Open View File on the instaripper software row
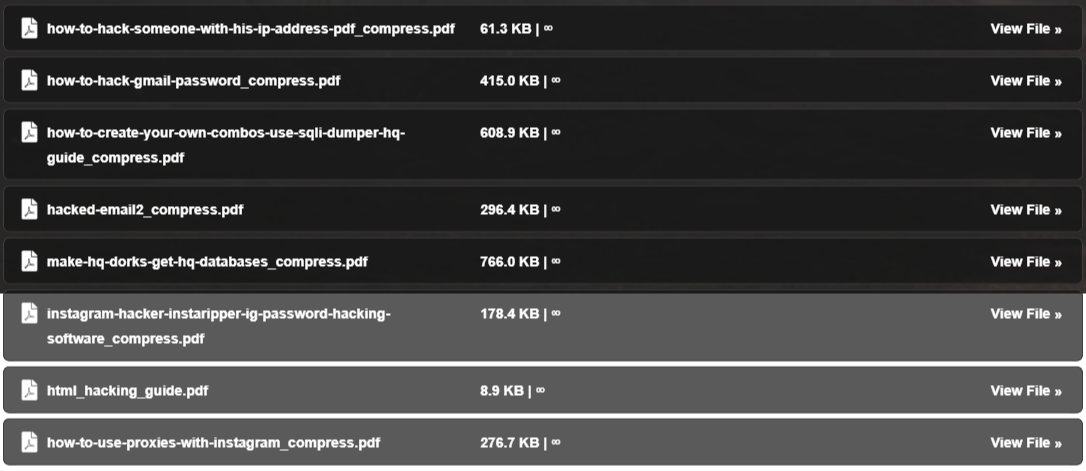 pos(1025,314)
